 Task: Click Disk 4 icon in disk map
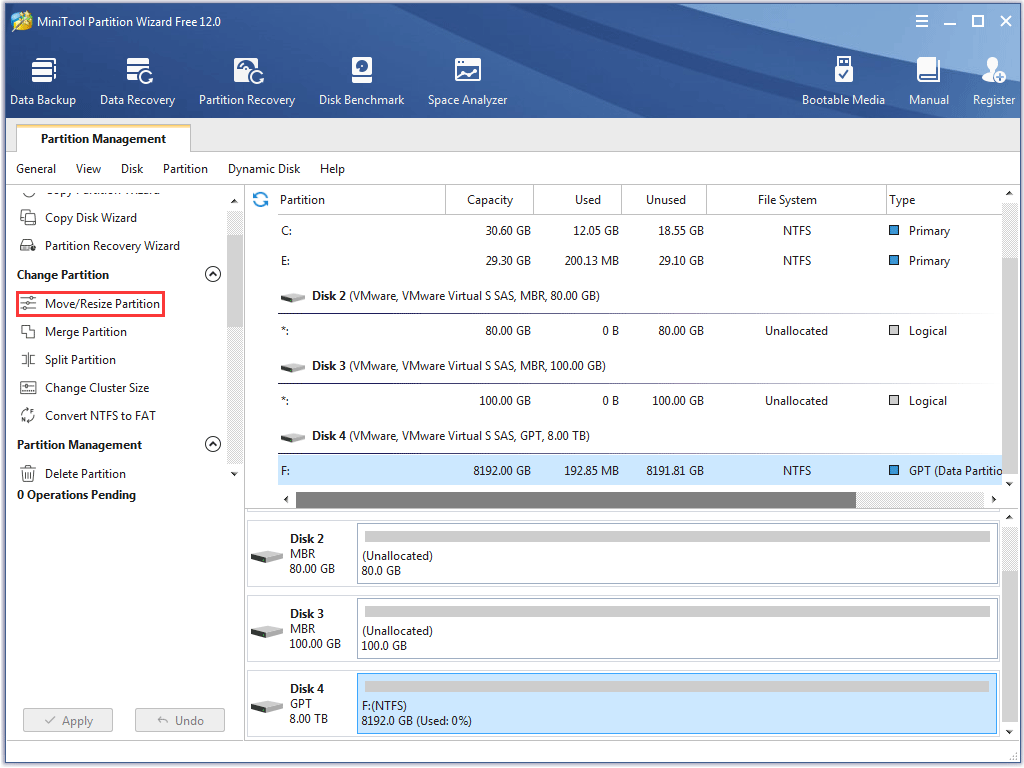click(x=267, y=707)
